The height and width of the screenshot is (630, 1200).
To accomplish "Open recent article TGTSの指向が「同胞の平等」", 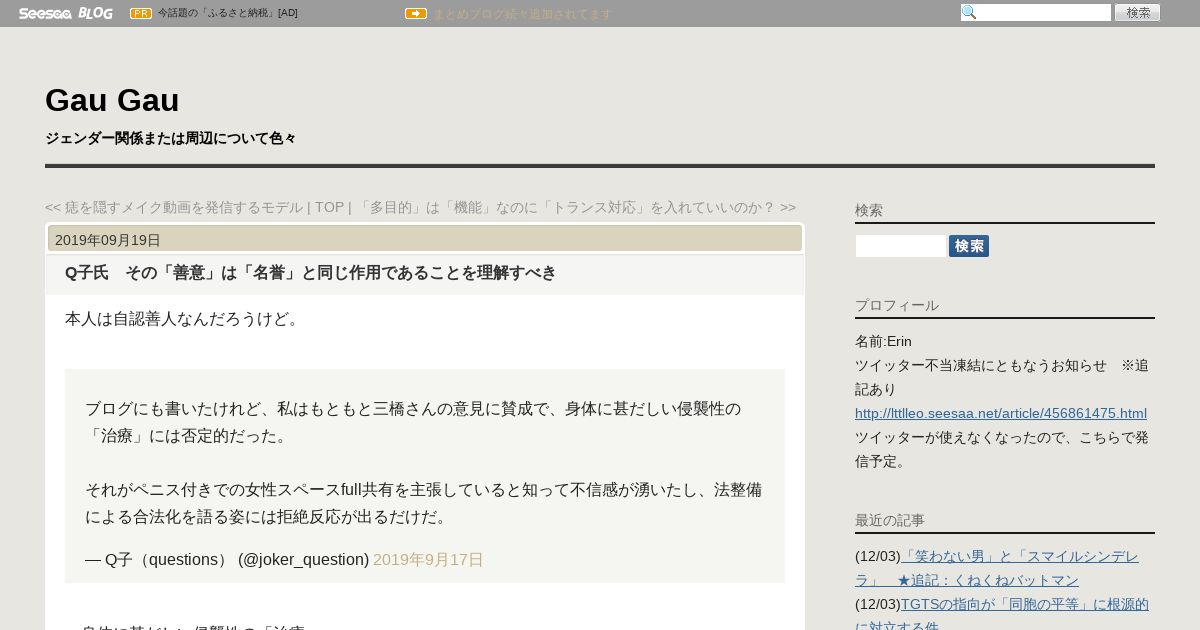I will (x=1002, y=615).
